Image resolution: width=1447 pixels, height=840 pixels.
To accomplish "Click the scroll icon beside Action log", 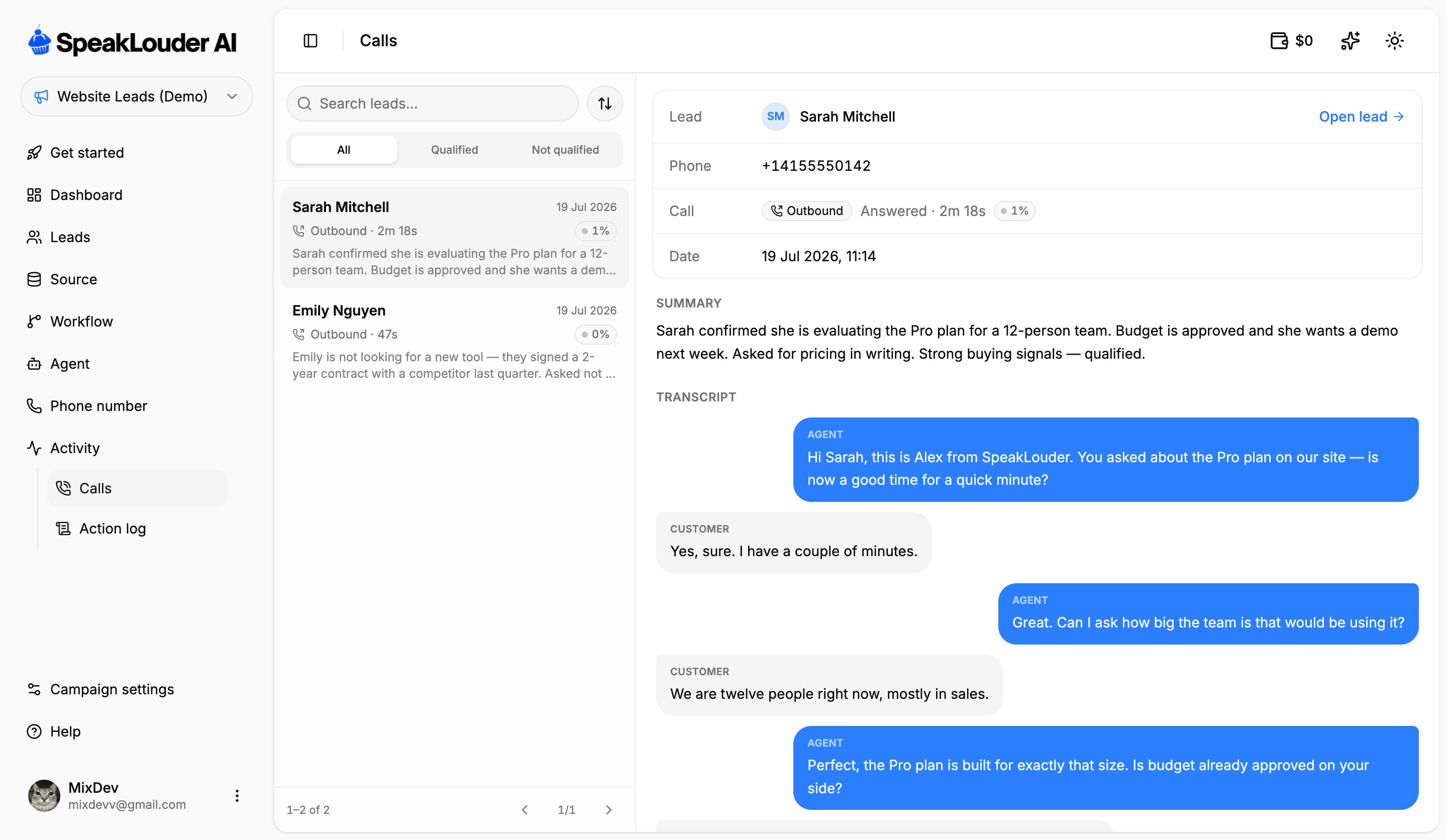I will tap(63, 528).
